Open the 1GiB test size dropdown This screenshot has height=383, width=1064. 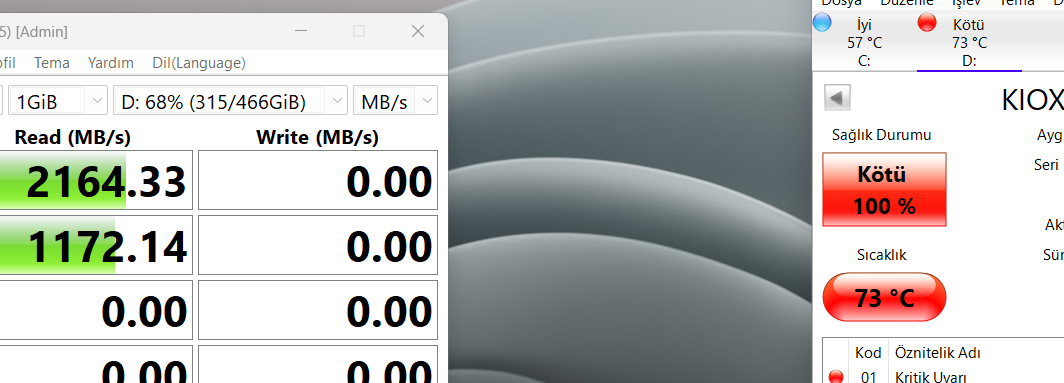(58, 102)
